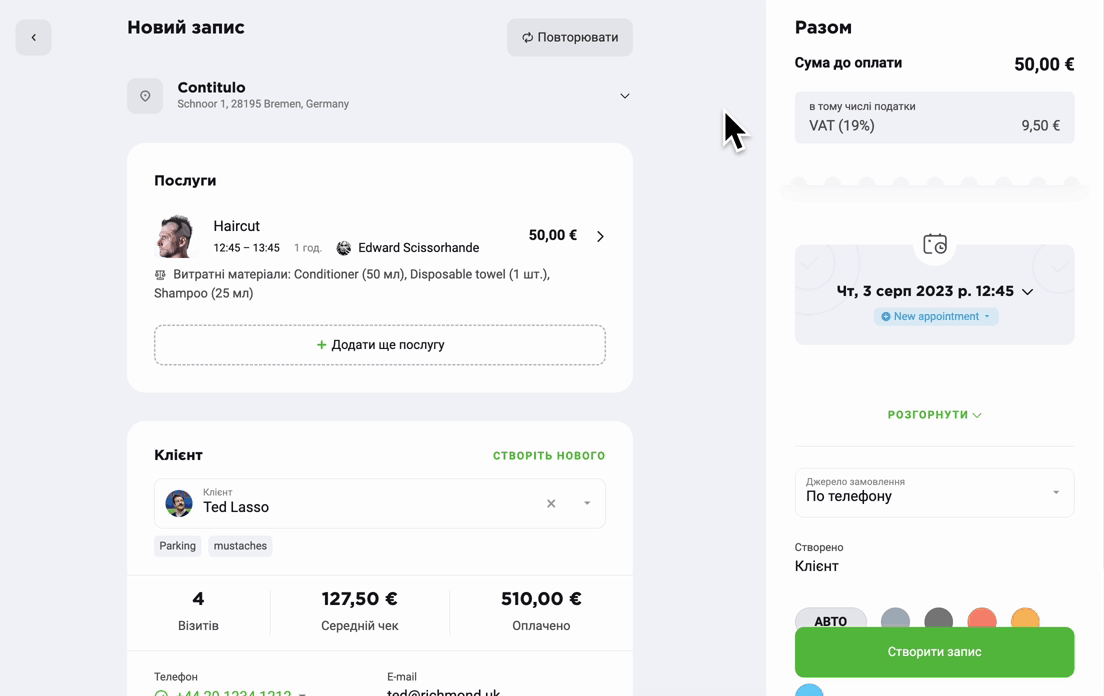Viewport: 1104px width, 696px height.
Task: Open the order source dropdown 'По телефону'
Action: tap(934, 493)
